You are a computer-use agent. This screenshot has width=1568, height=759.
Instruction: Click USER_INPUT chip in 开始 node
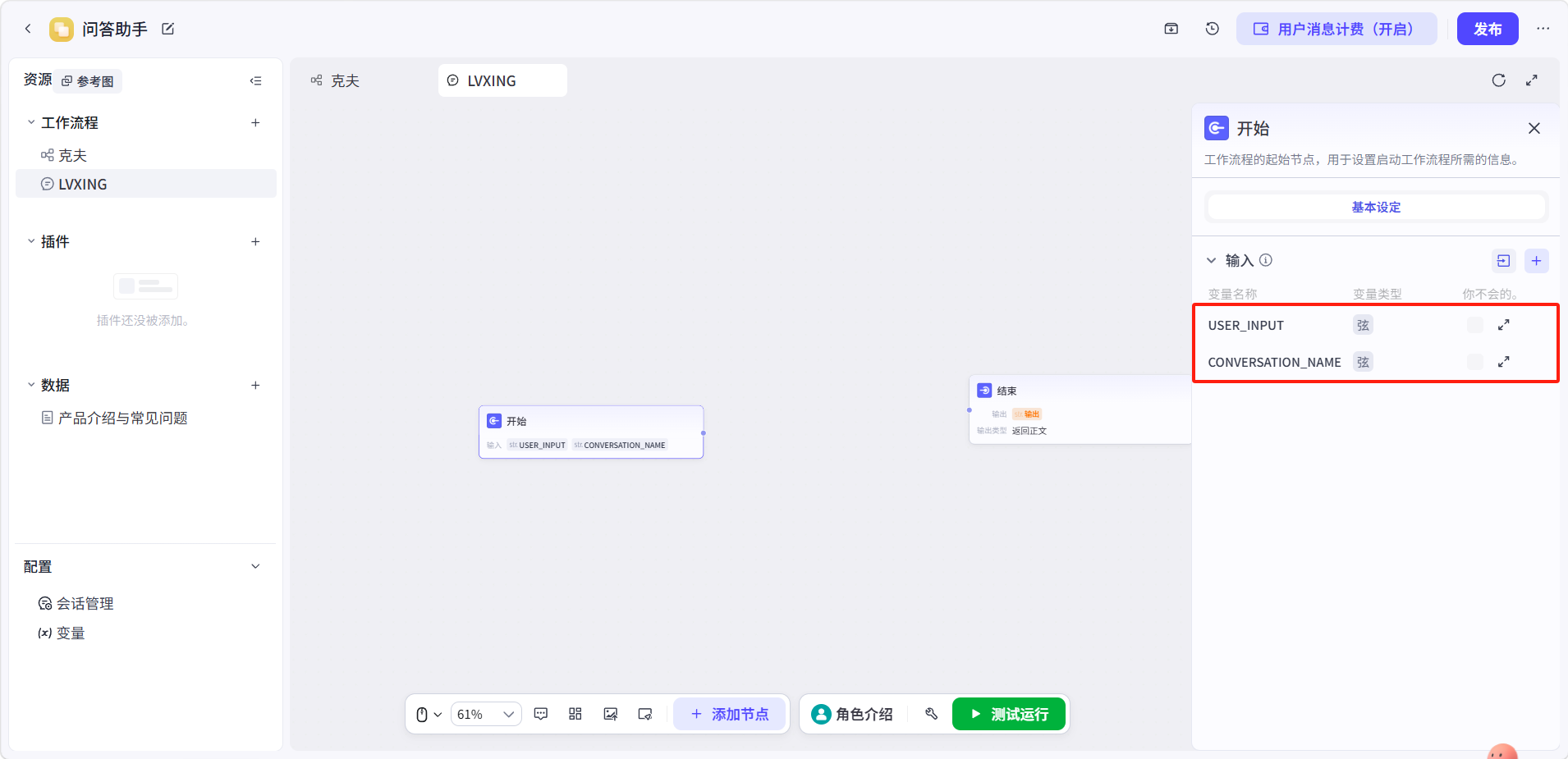point(537,445)
